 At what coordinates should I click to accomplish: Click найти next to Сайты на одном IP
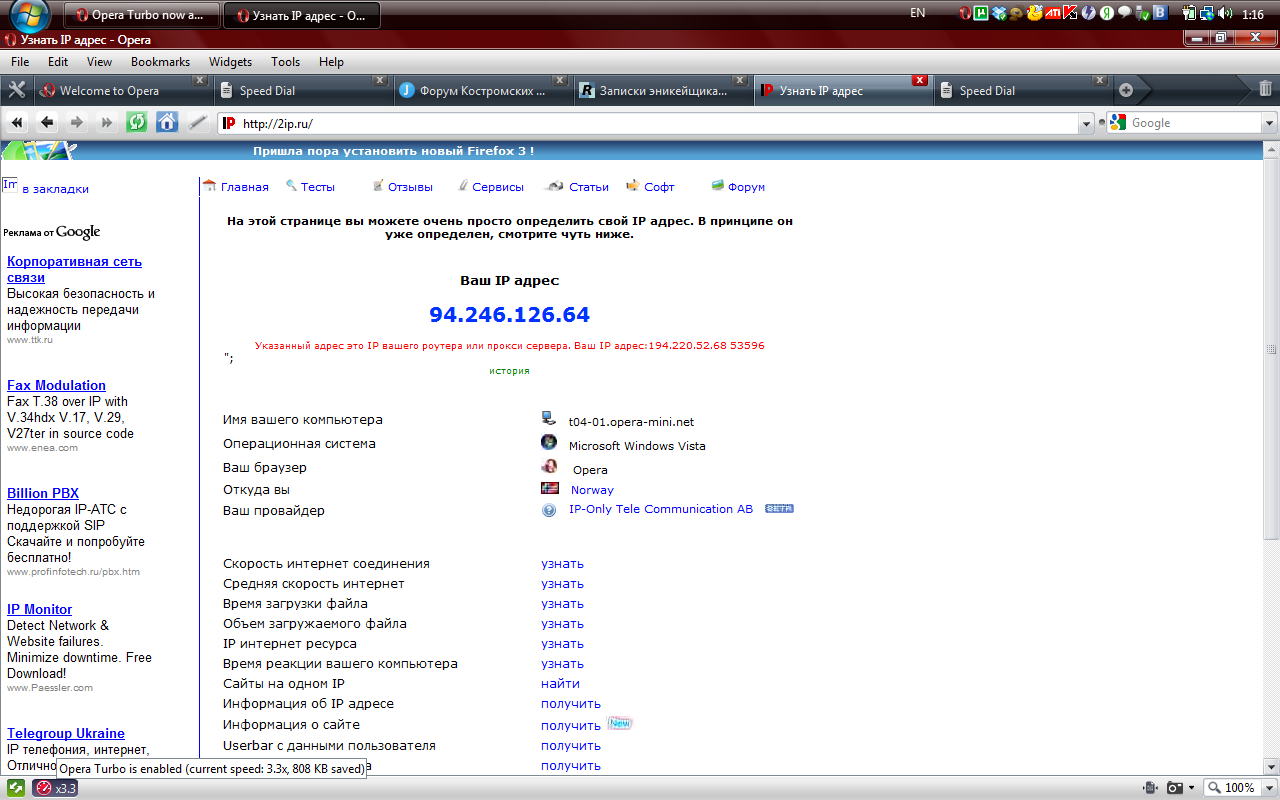[x=560, y=684]
